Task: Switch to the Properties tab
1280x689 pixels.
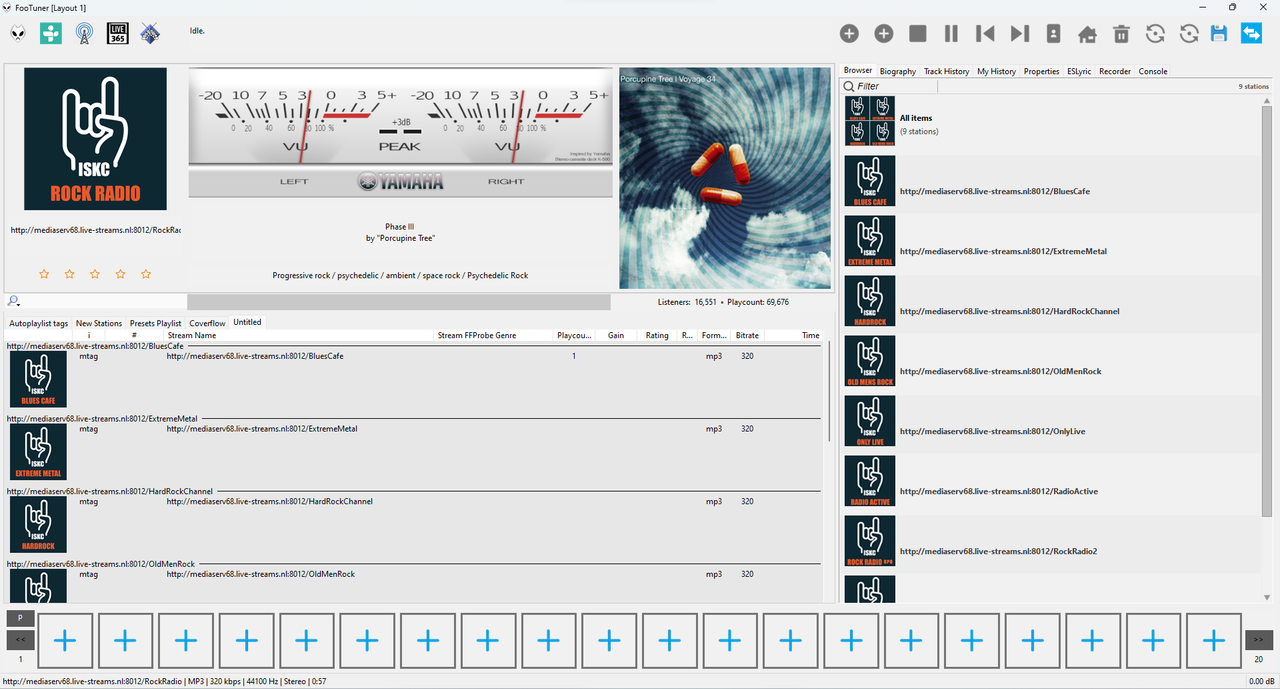Action: click(1041, 71)
